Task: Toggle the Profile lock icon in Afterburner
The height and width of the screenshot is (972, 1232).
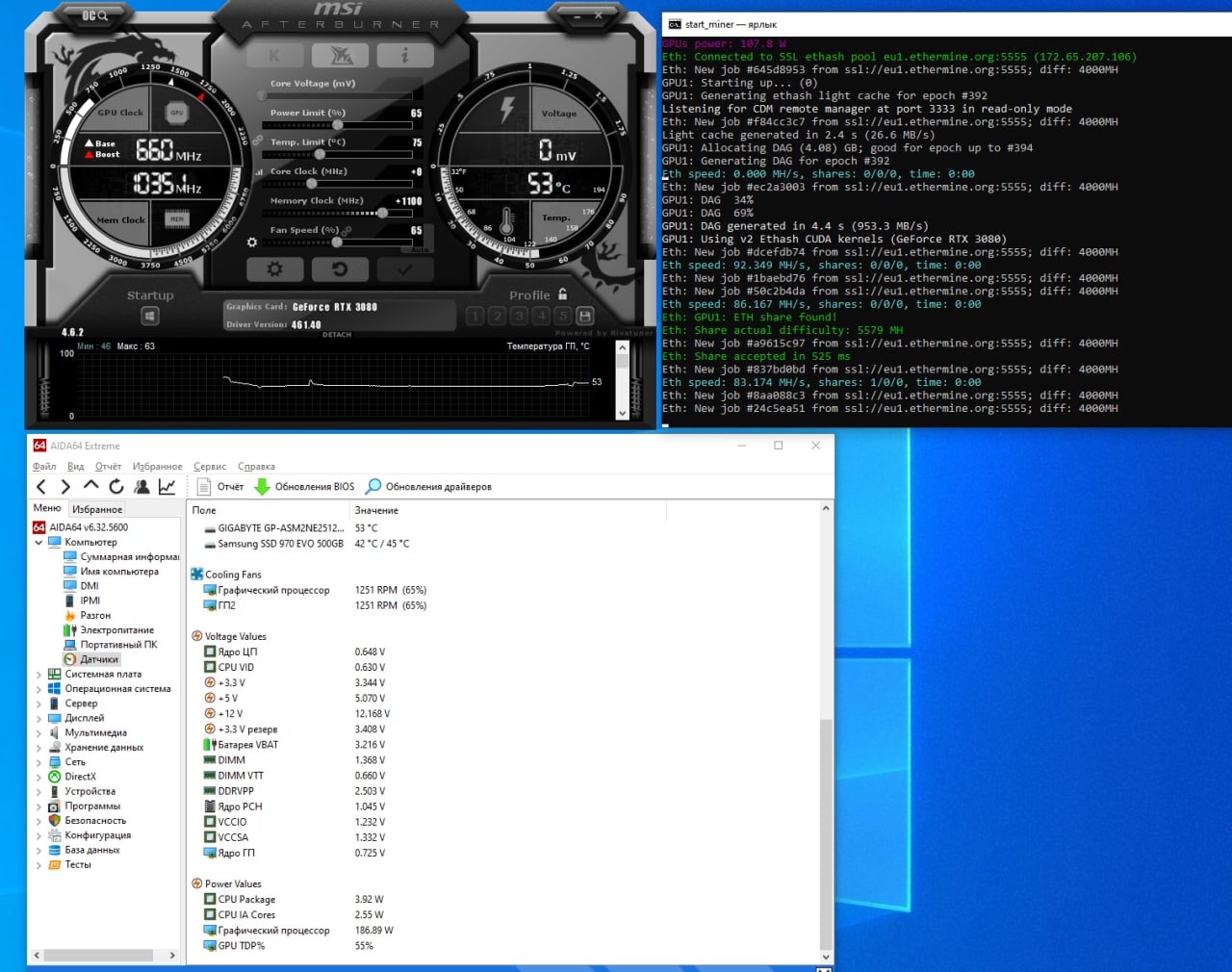Action: 563,294
